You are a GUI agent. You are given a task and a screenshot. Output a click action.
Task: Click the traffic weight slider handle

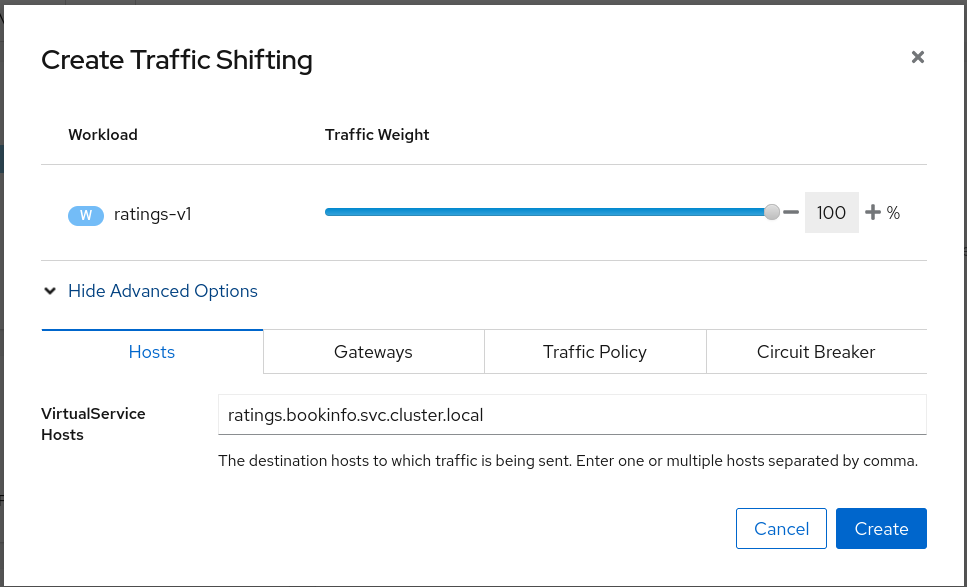tap(772, 212)
